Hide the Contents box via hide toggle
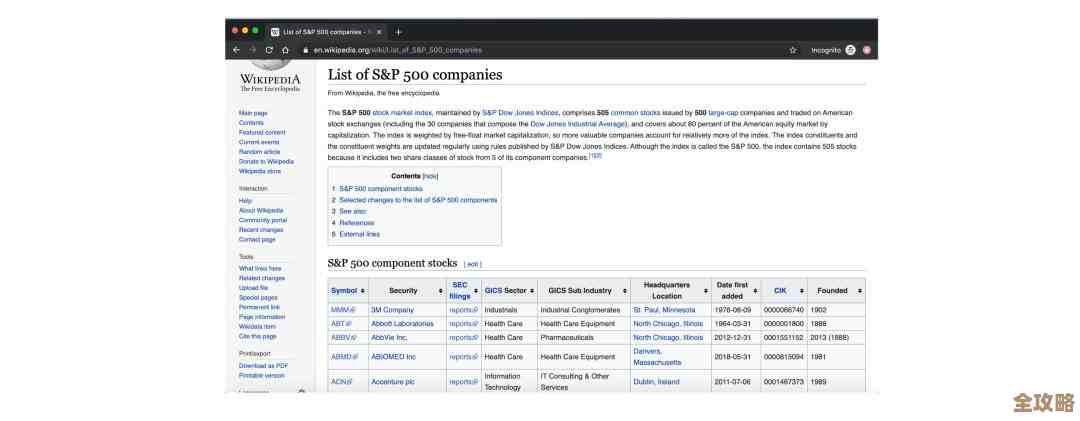 pyautogui.click(x=430, y=176)
